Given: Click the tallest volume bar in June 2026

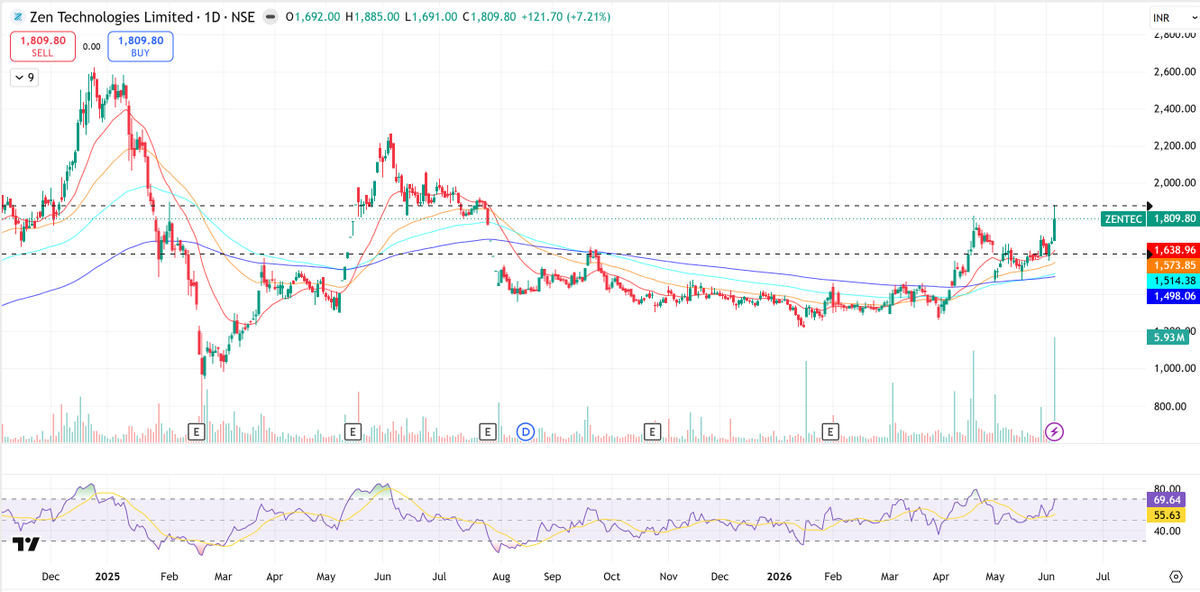Looking at the screenshot, I should (x=1055, y=382).
